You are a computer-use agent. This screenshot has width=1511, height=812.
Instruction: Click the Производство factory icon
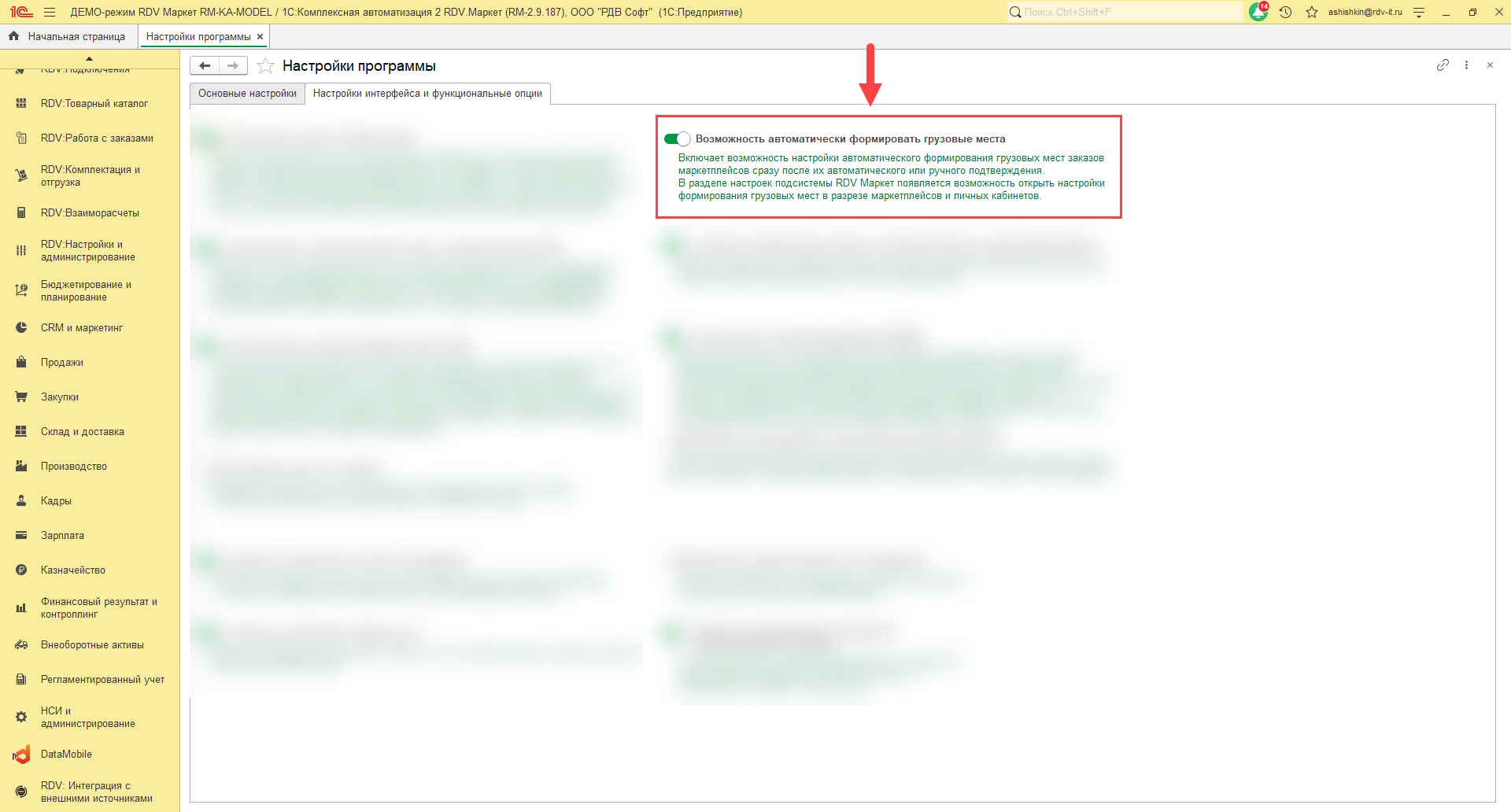click(21, 467)
